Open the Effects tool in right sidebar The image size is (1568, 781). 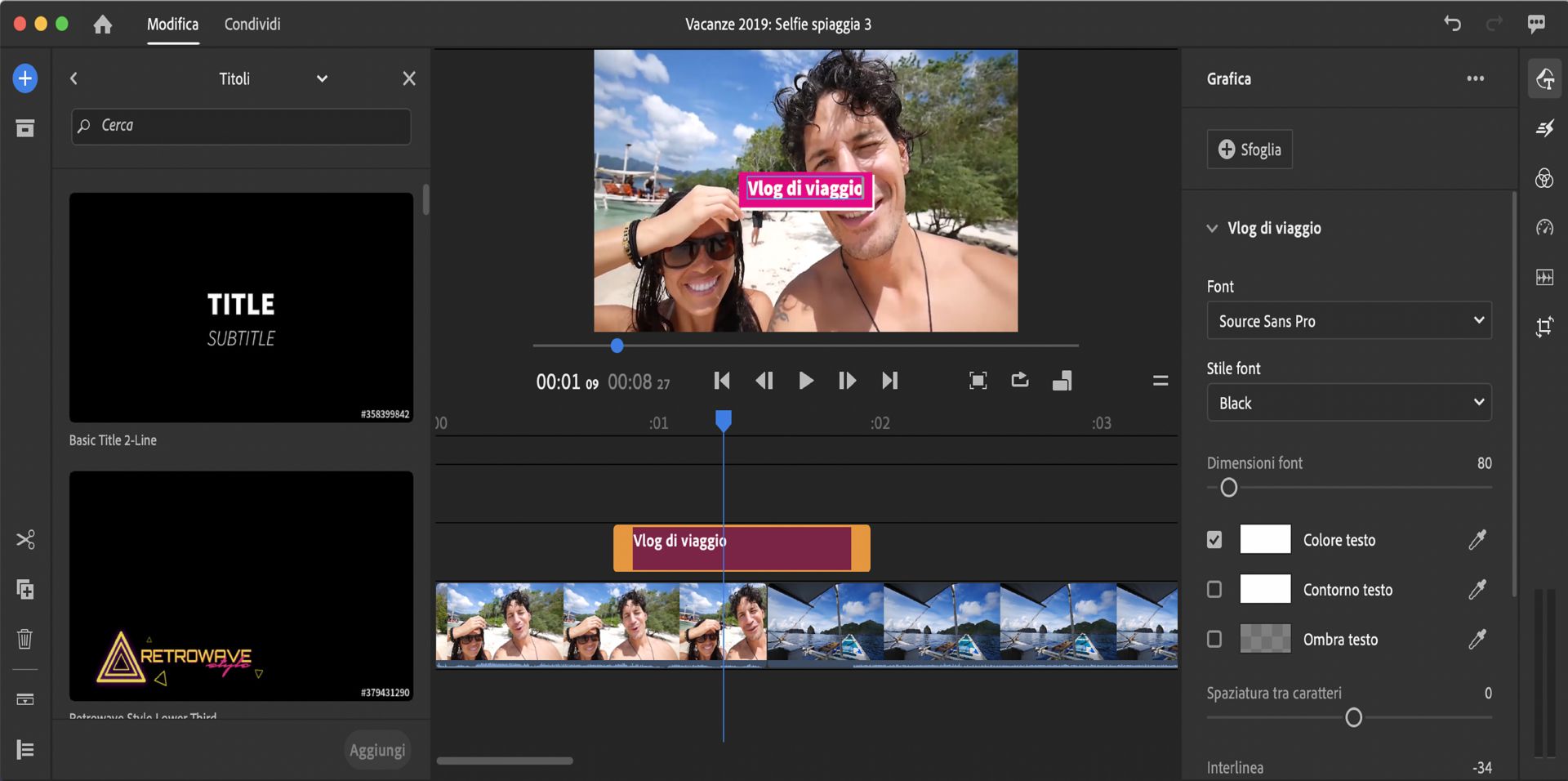point(1544,128)
